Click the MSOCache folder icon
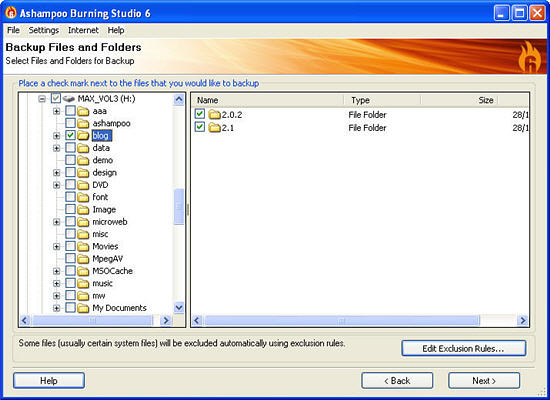The width and height of the screenshot is (550, 400). [83, 271]
